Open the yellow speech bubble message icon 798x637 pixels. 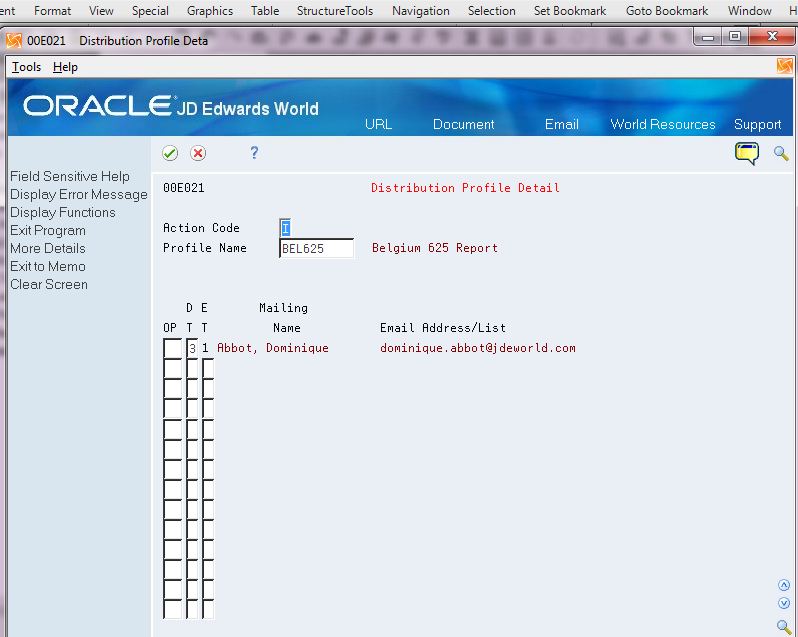747,154
